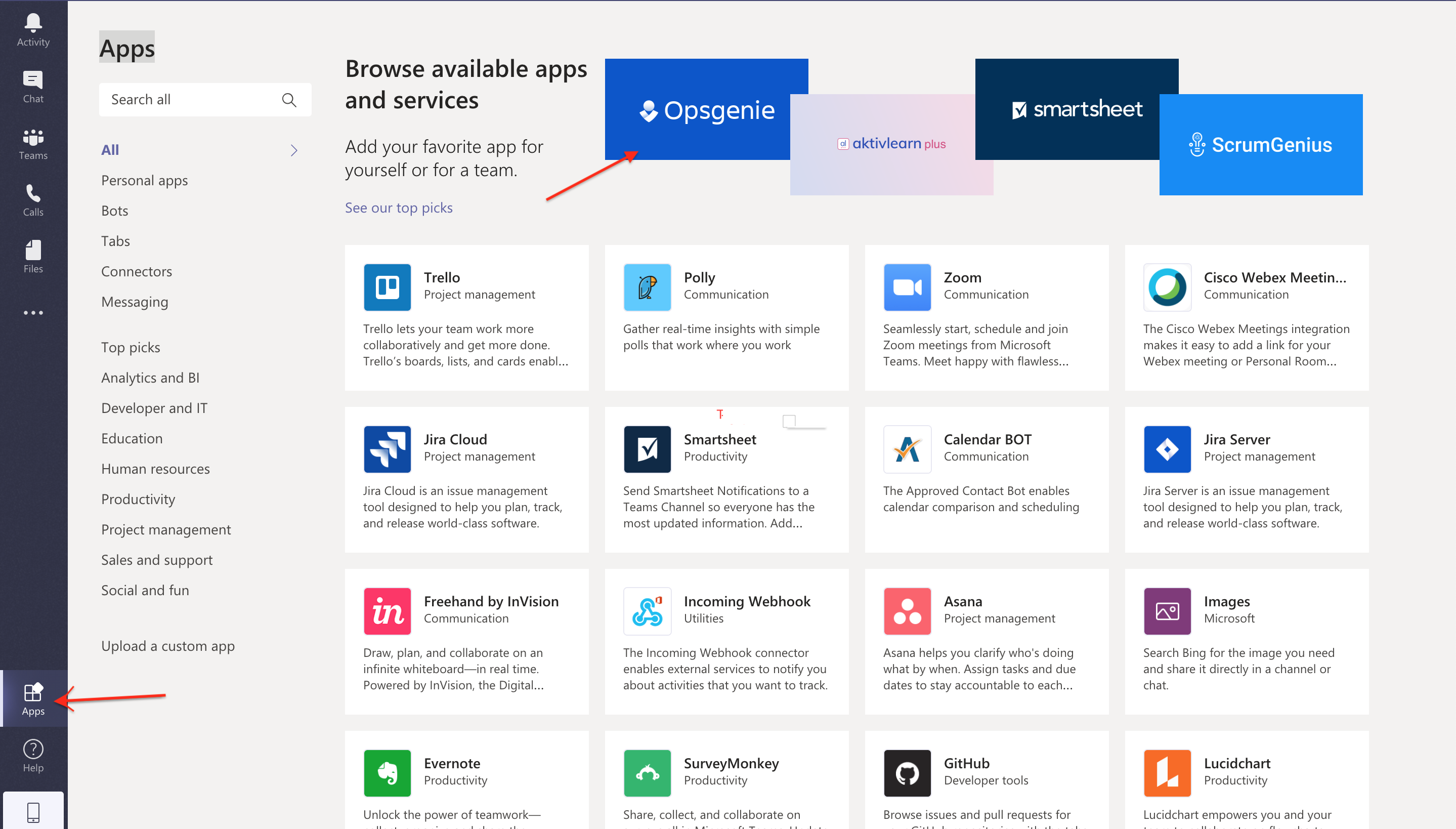The image size is (1456, 829).
Task: Select the Bots filter option
Action: (114, 210)
